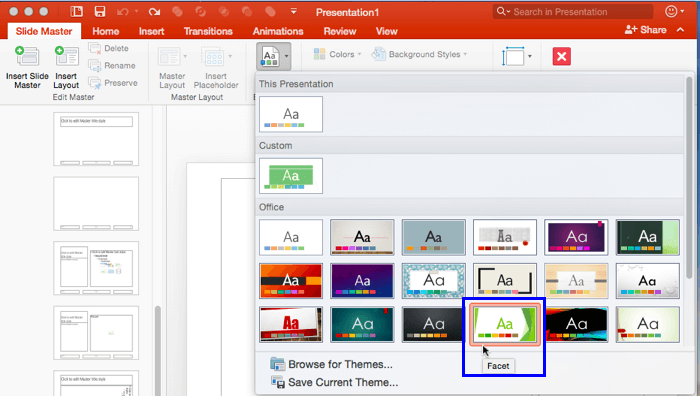Click the themes gallery vertical scrollbar
Viewport: 700px width, 396px height.
(x=689, y=177)
